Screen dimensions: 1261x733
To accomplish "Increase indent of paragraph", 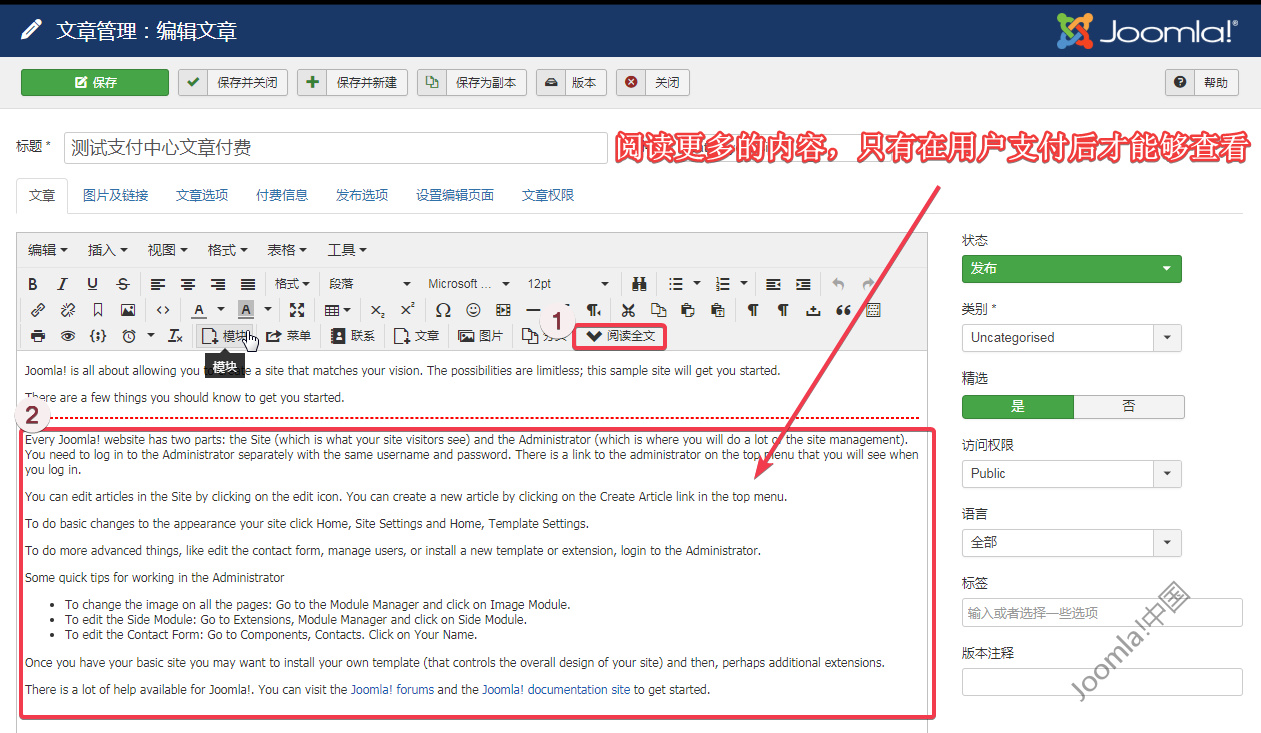I will 803,284.
